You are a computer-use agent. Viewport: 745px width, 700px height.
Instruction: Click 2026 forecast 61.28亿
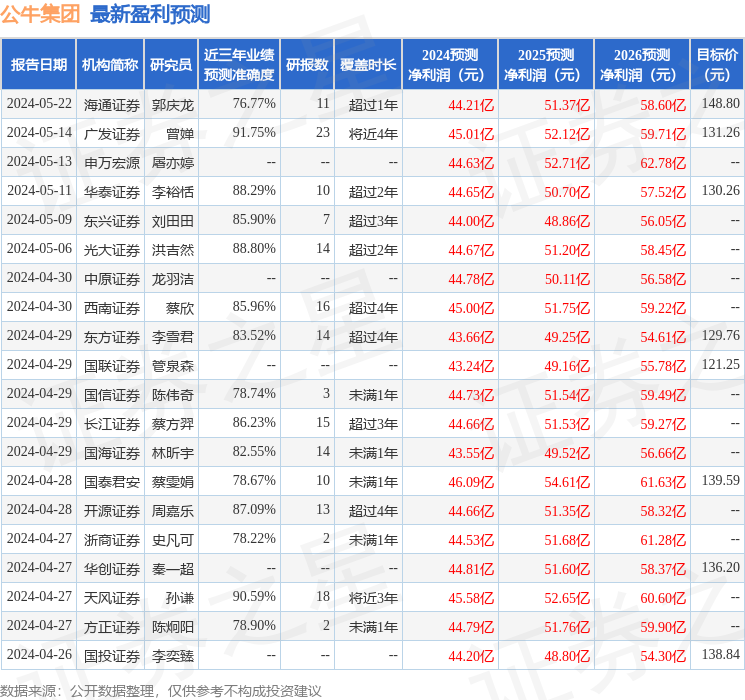coord(663,540)
